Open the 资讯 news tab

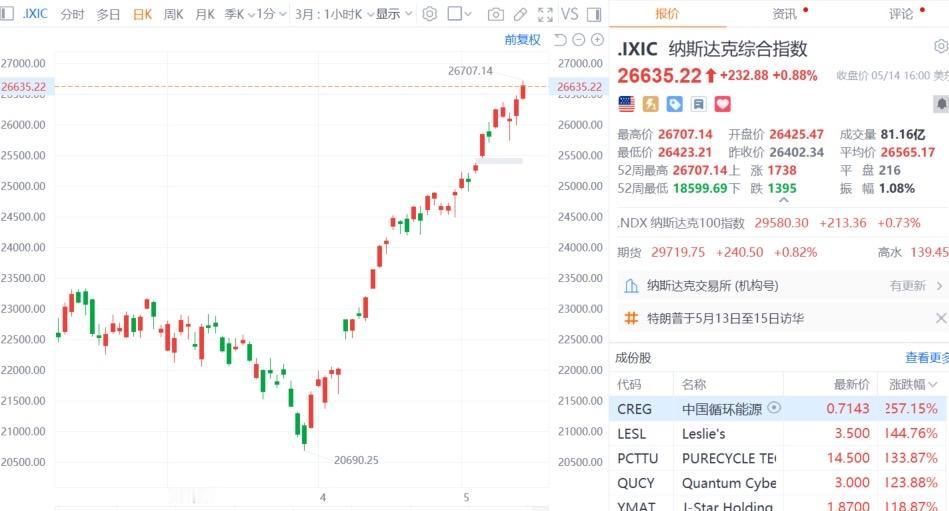(784, 13)
